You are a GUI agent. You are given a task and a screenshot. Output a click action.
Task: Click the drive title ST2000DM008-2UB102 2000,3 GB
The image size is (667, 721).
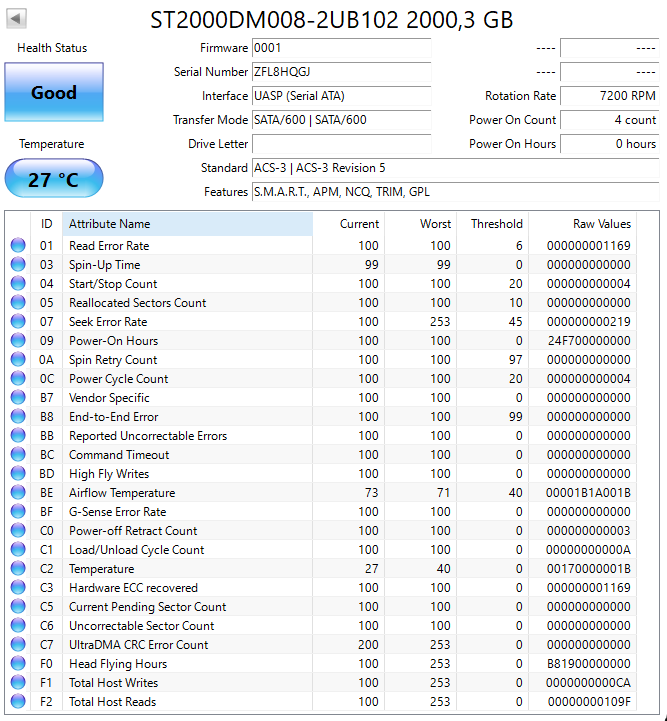pyautogui.click(x=331, y=20)
